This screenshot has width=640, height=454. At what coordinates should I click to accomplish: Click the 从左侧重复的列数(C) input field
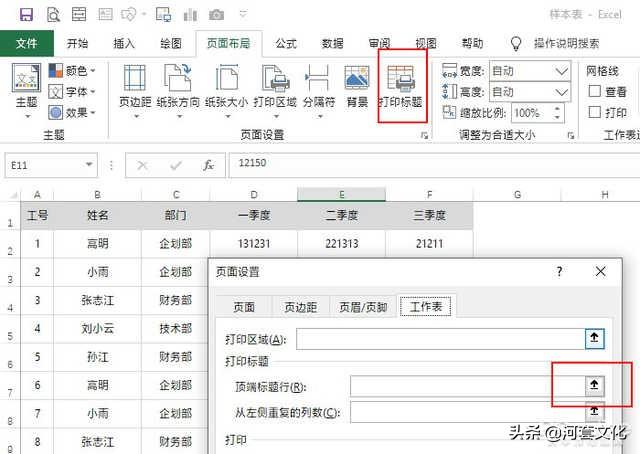[468, 412]
